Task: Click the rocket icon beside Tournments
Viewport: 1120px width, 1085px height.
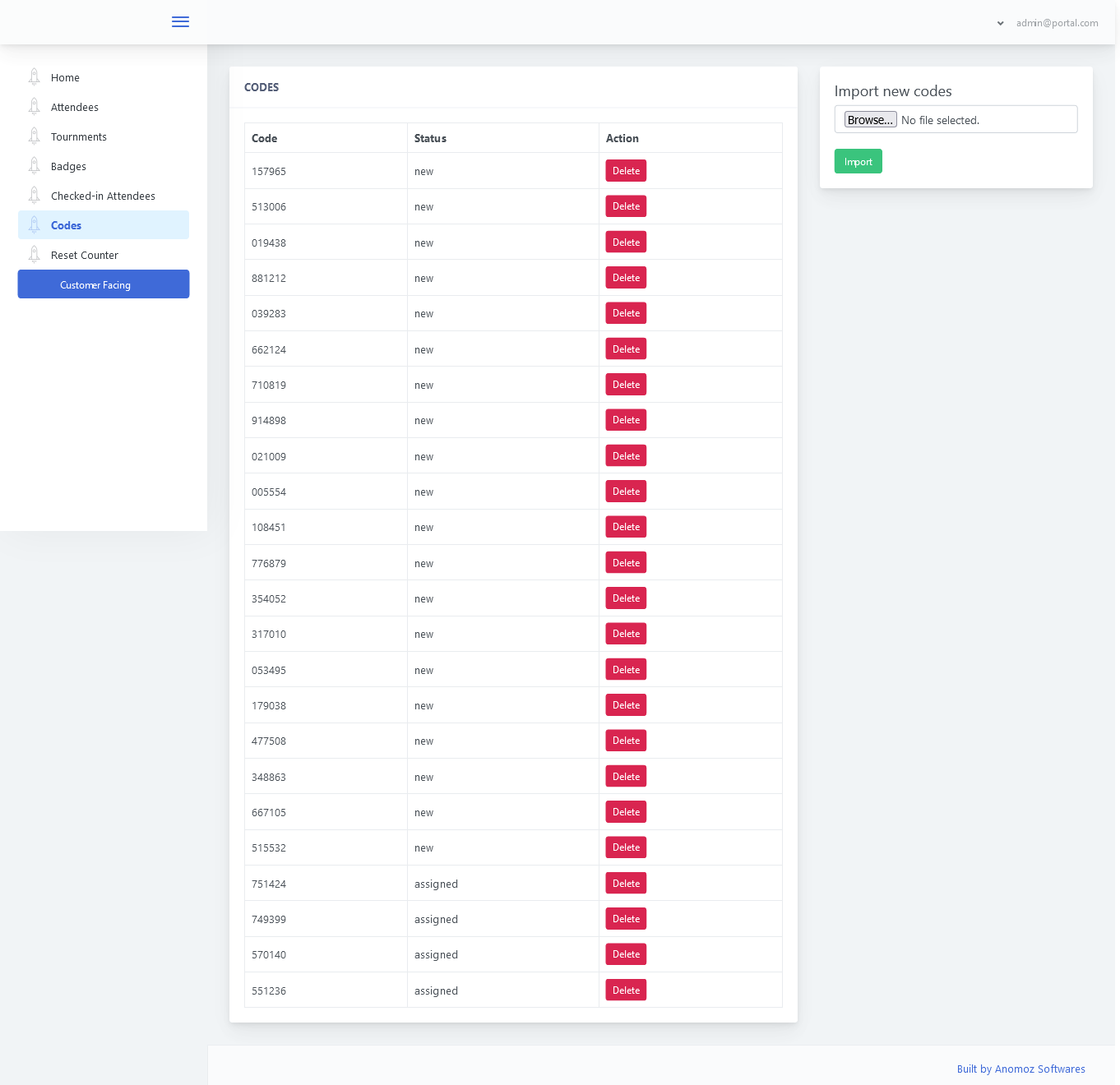Action: [x=35, y=136]
